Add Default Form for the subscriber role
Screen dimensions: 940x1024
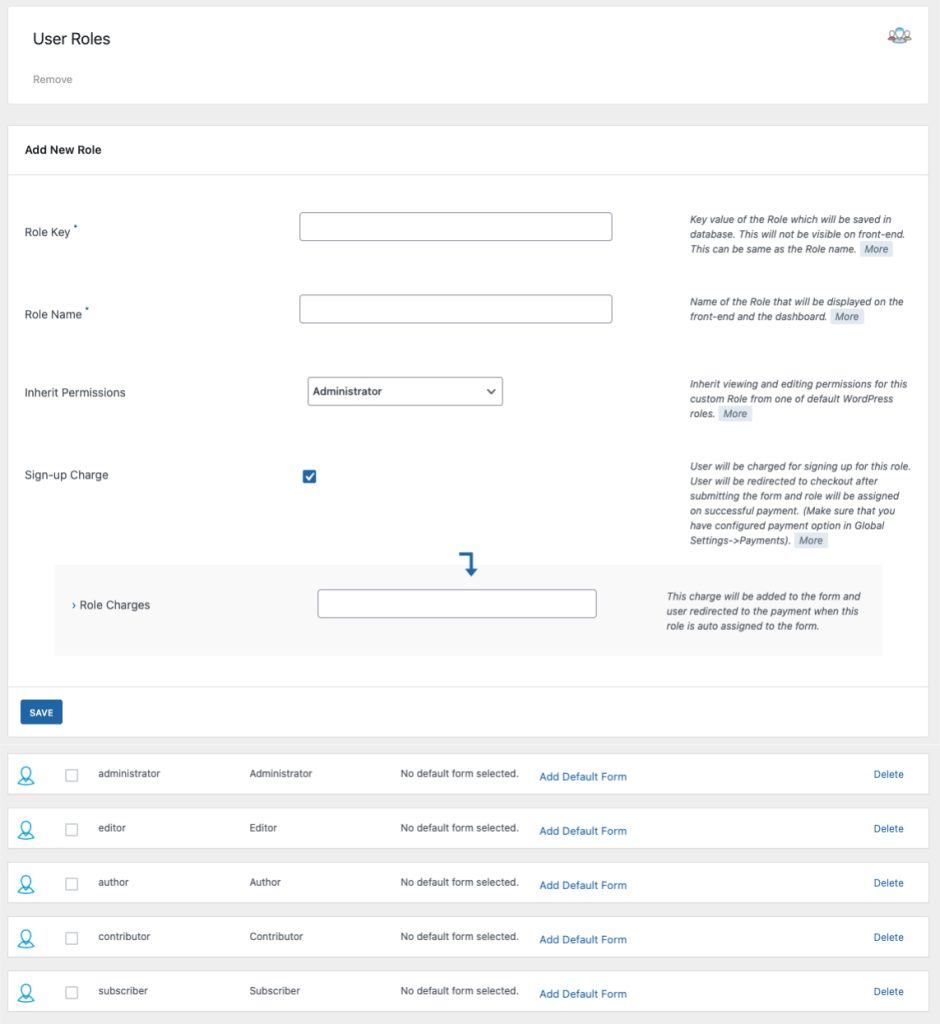click(x=583, y=993)
